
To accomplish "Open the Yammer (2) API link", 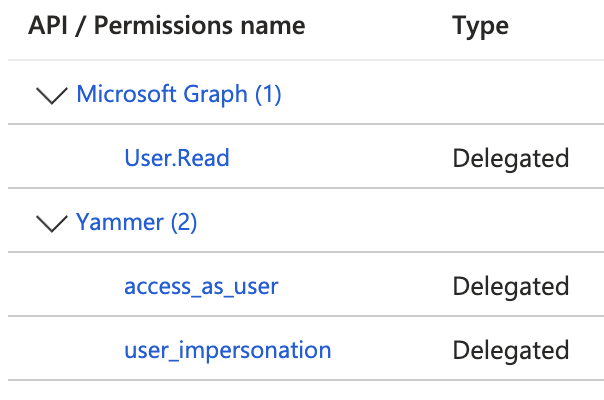I will coord(136,222).
